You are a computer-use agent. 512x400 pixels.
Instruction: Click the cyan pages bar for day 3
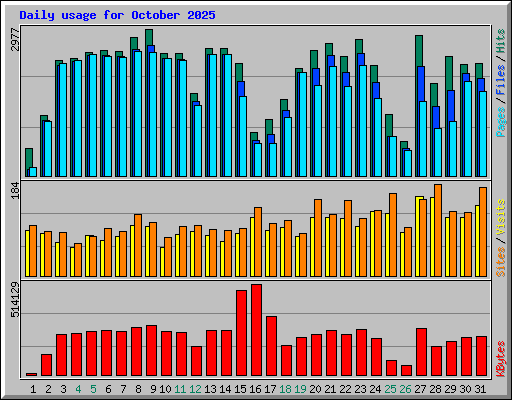[63, 120]
